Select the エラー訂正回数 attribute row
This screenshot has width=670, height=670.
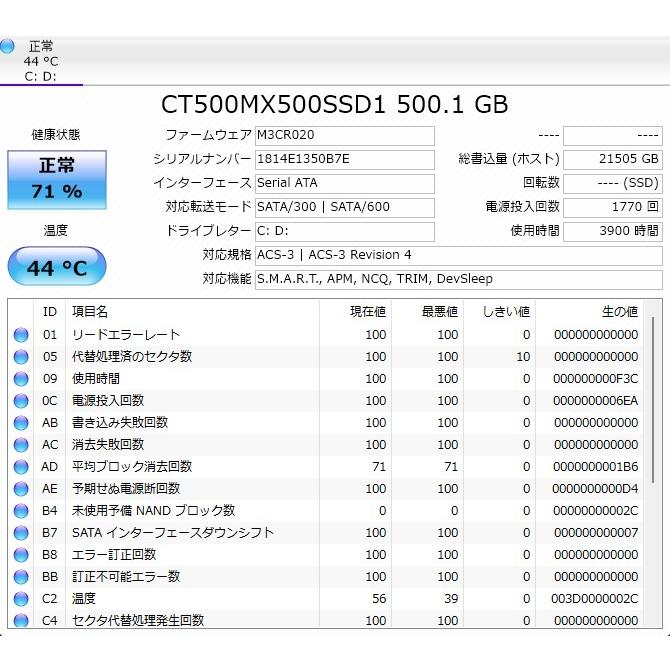[326, 555]
